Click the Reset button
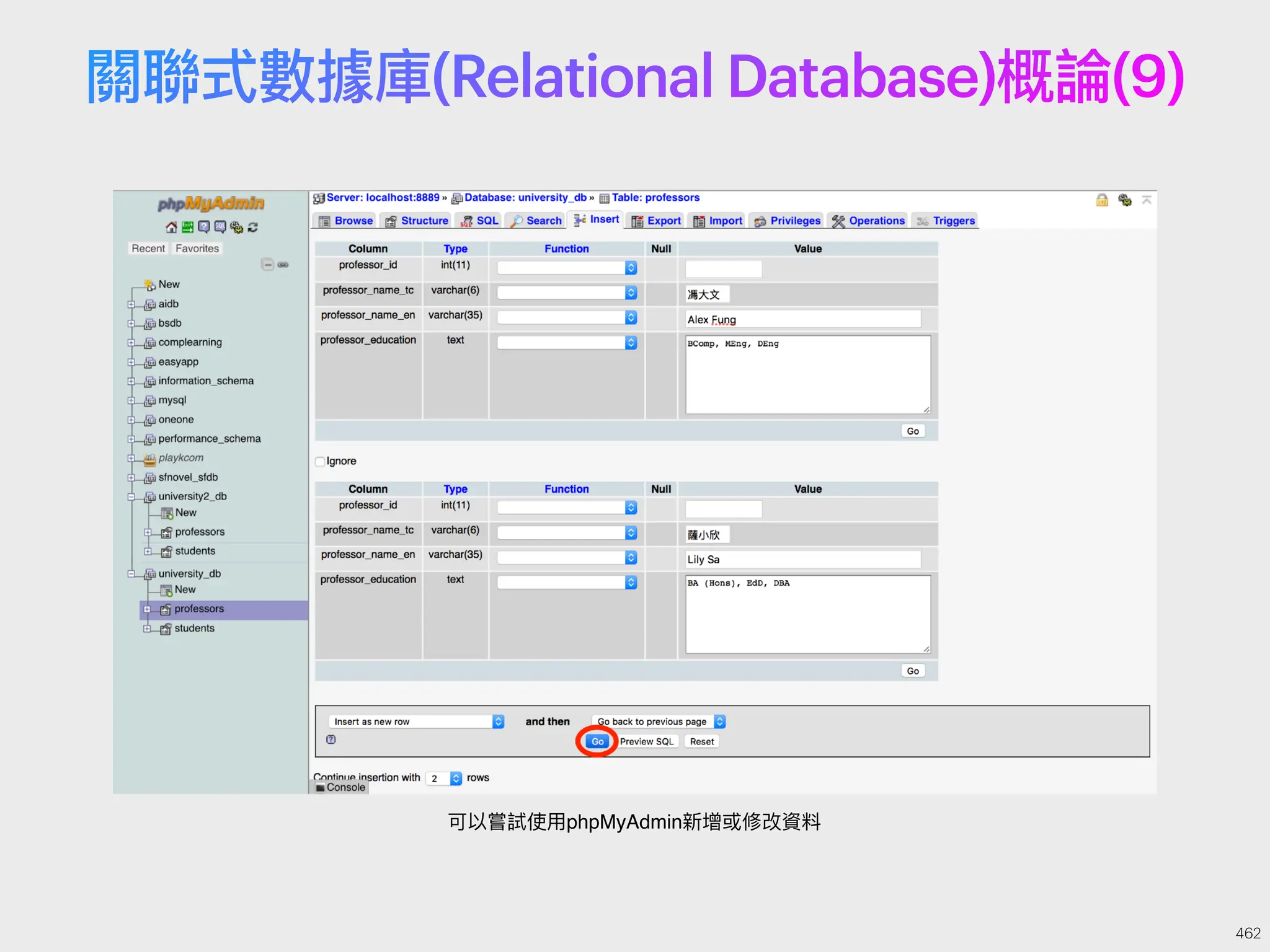The height and width of the screenshot is (952, 1270). tap(701, 741)
